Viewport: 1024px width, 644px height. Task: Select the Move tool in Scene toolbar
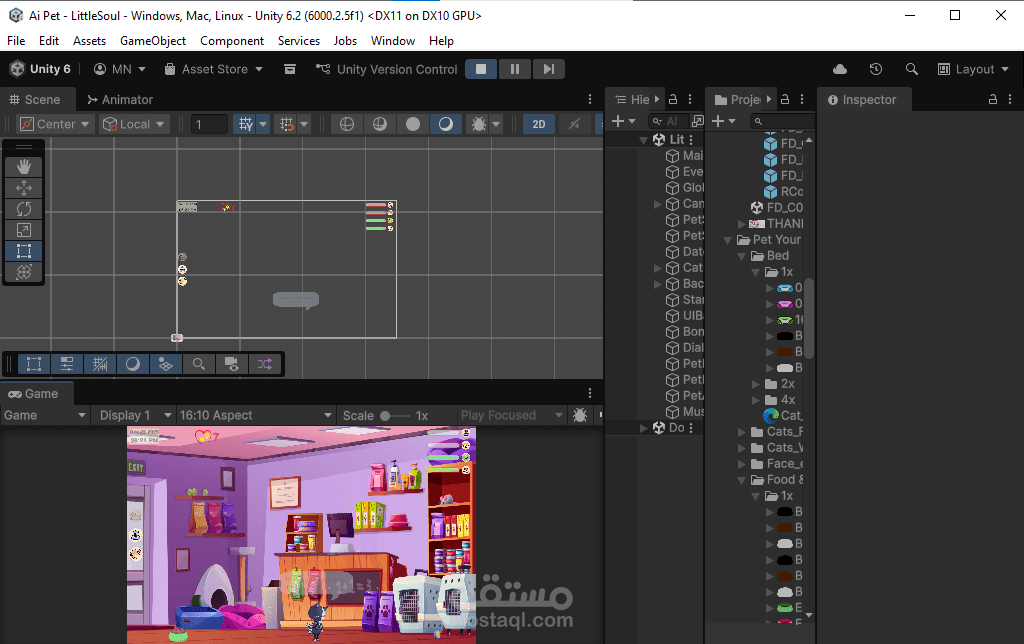tap(24, 188)
